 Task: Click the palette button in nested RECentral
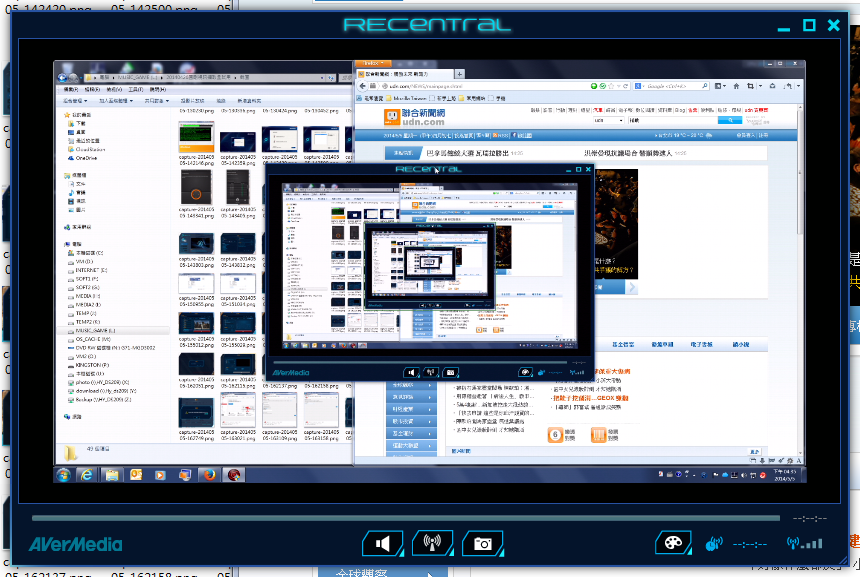coord(525,372)
